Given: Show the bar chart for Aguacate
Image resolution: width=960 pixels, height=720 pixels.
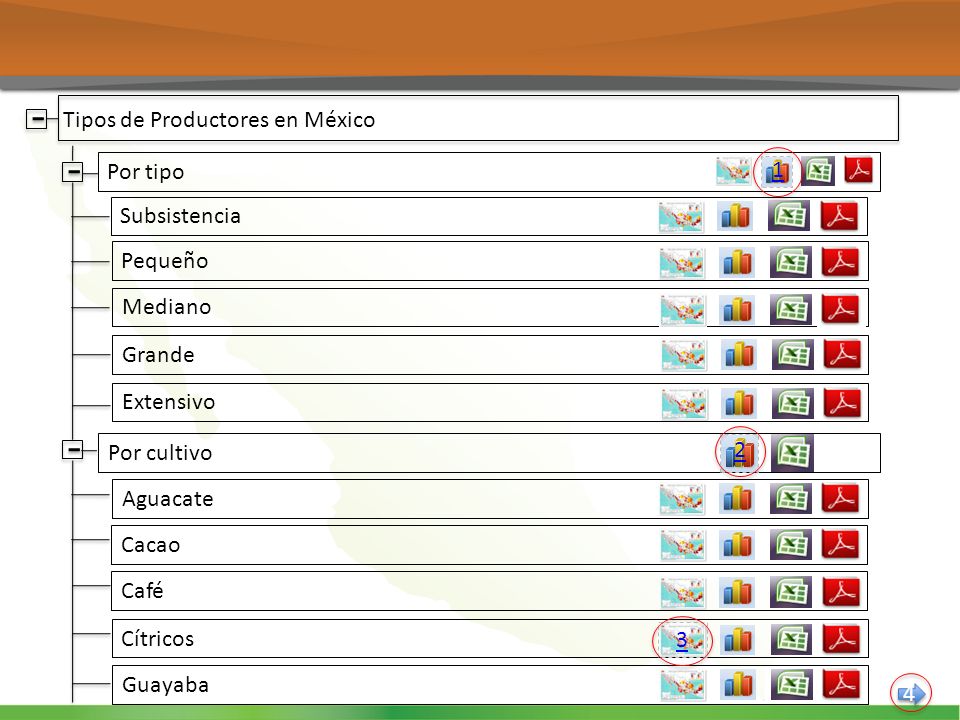Looking at the screenshot, I should click(x=737, y=498).
